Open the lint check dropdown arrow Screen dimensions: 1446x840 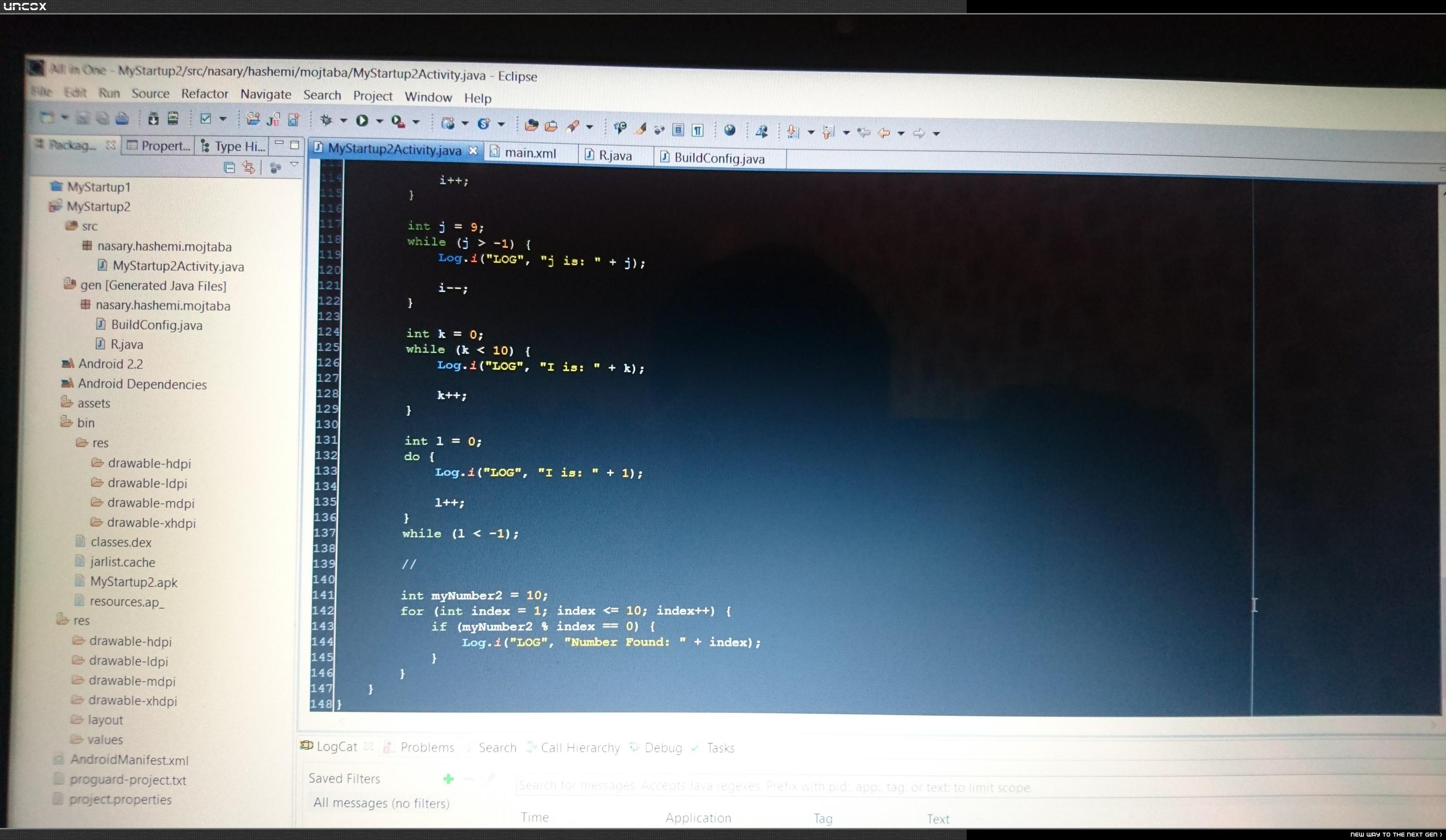point(223,119)
